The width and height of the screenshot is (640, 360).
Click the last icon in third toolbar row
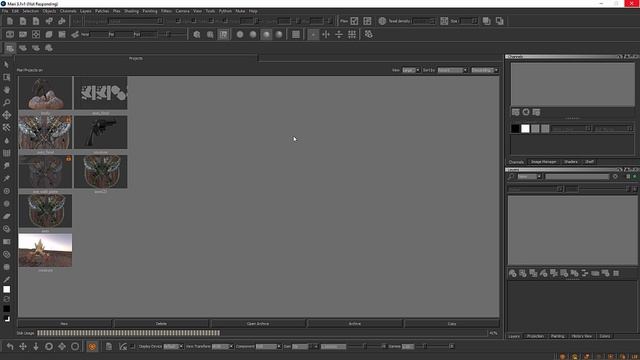[49, 48]
